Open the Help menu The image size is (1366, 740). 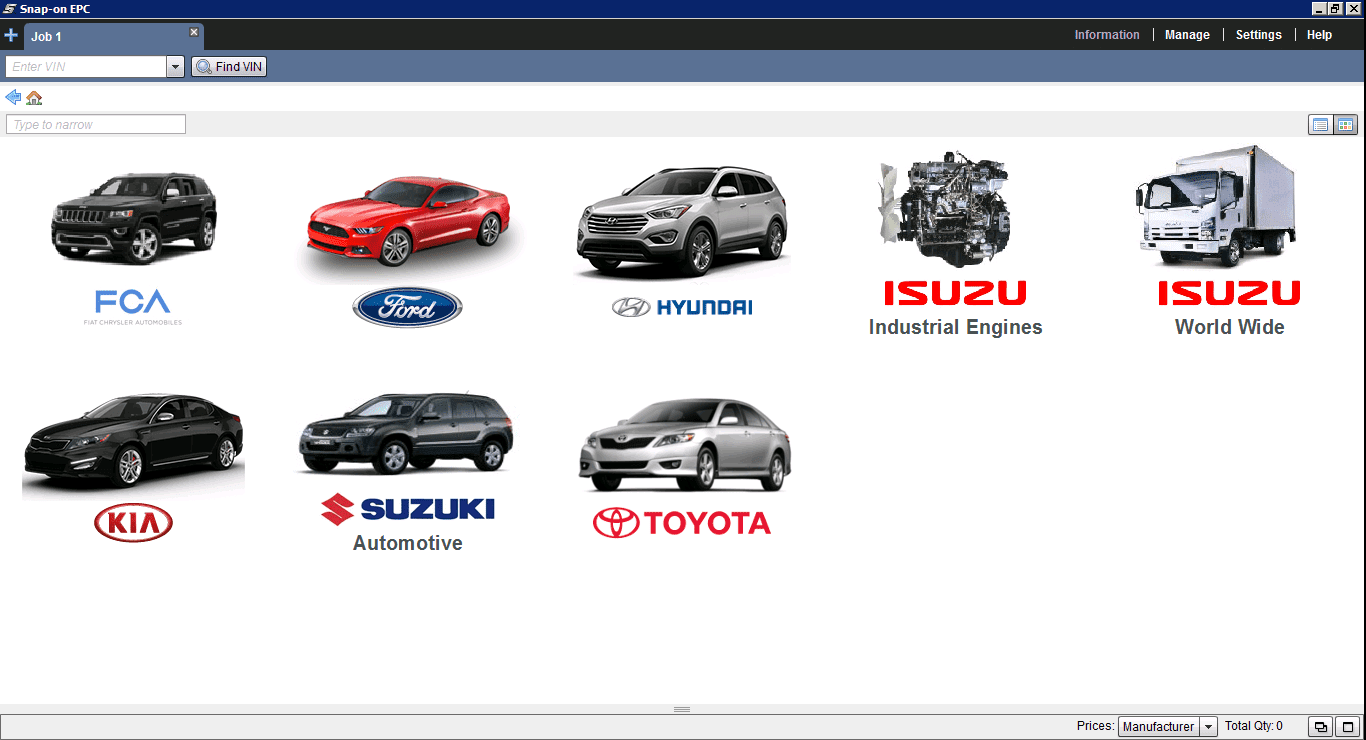[1319, 35]
